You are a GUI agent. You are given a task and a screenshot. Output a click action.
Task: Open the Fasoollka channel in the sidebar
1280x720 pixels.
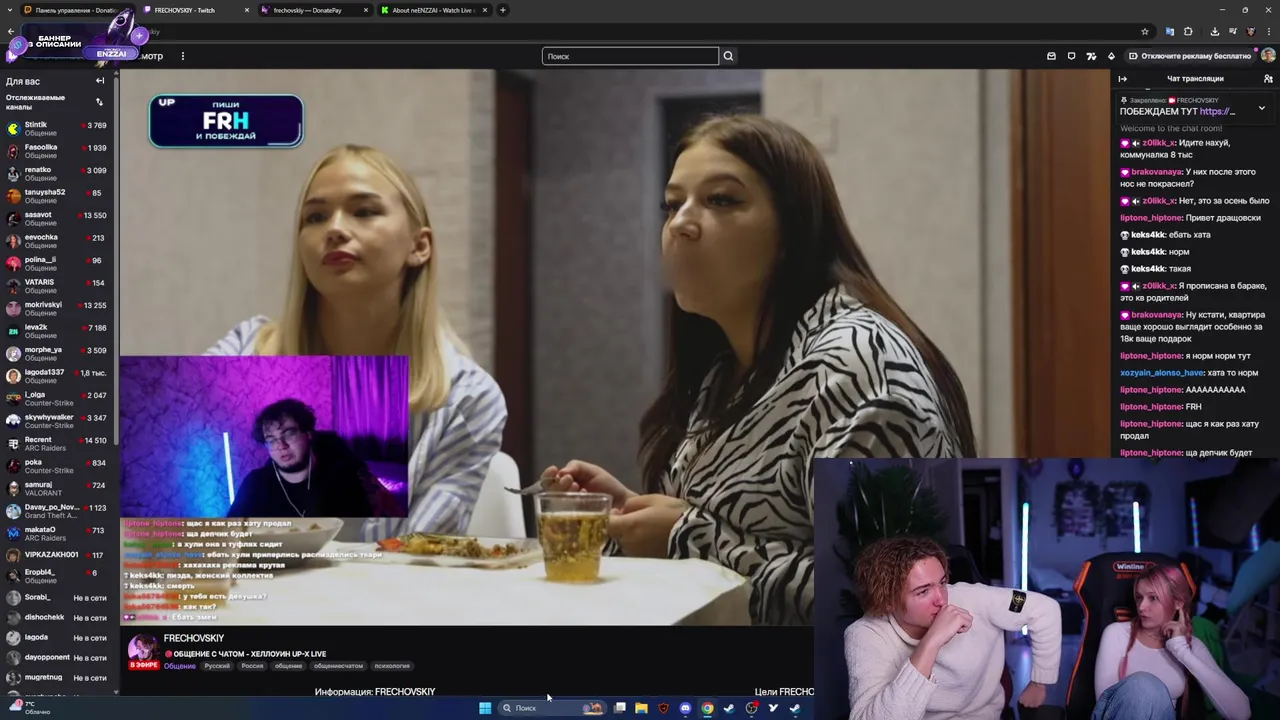(58, 151)
